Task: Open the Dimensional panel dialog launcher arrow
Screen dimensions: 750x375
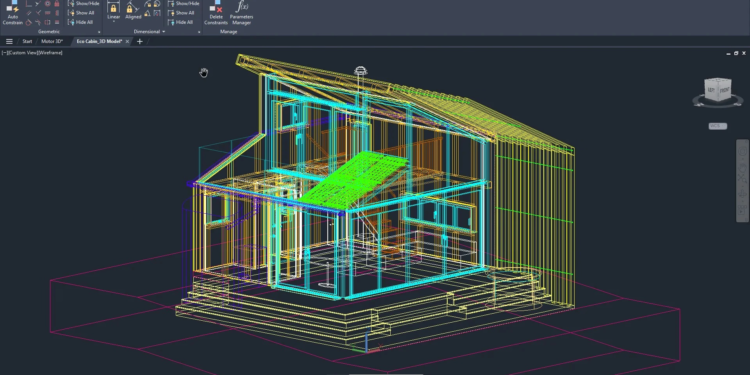Action: click(199, 32)
